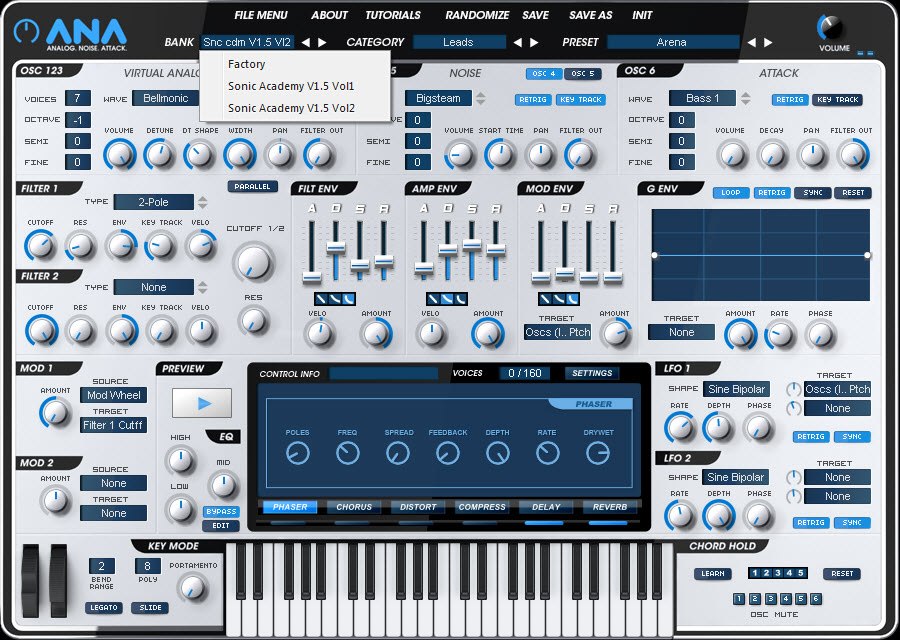Open Filter 1 Type 2-Pole dropdown
The height and width of the screenshot is (640, 900).
[154, 202]
